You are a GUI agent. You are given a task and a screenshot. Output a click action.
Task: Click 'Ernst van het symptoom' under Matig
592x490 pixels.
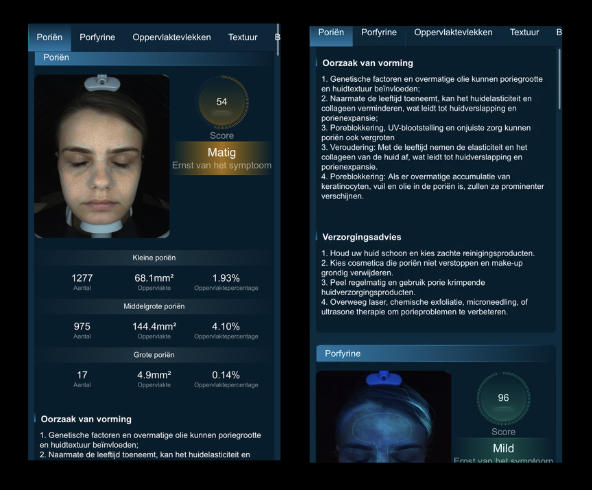pyautogui.click(x=222, y=166)
